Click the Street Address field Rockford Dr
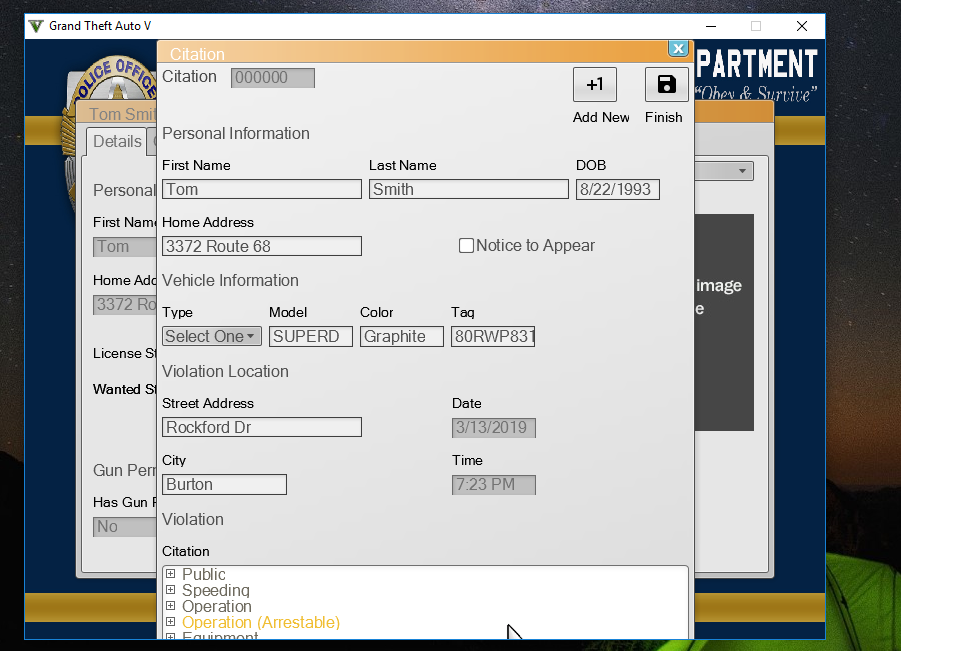The width and height of the screenshot is (960, 651). click(262, 427)
